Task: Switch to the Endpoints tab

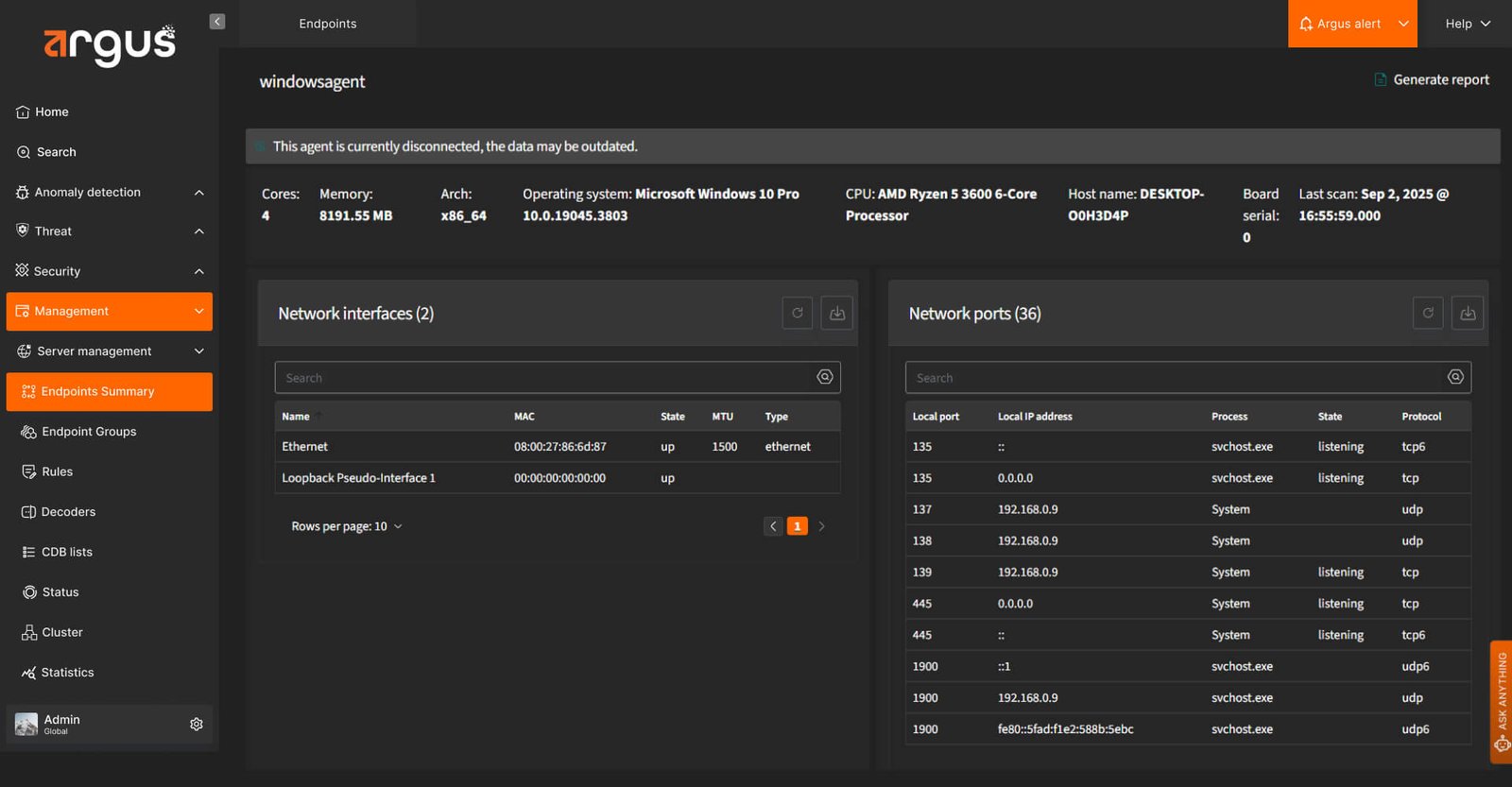Action: click(x=328, y=24)
